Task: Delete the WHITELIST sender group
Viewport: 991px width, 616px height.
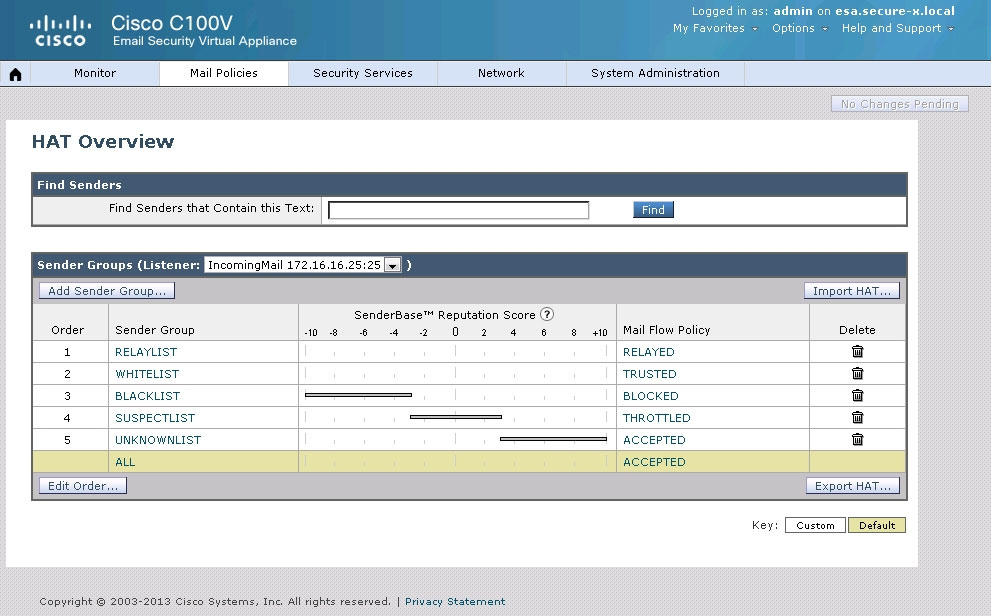Action: pyautogui.click(x=857, y=373)
